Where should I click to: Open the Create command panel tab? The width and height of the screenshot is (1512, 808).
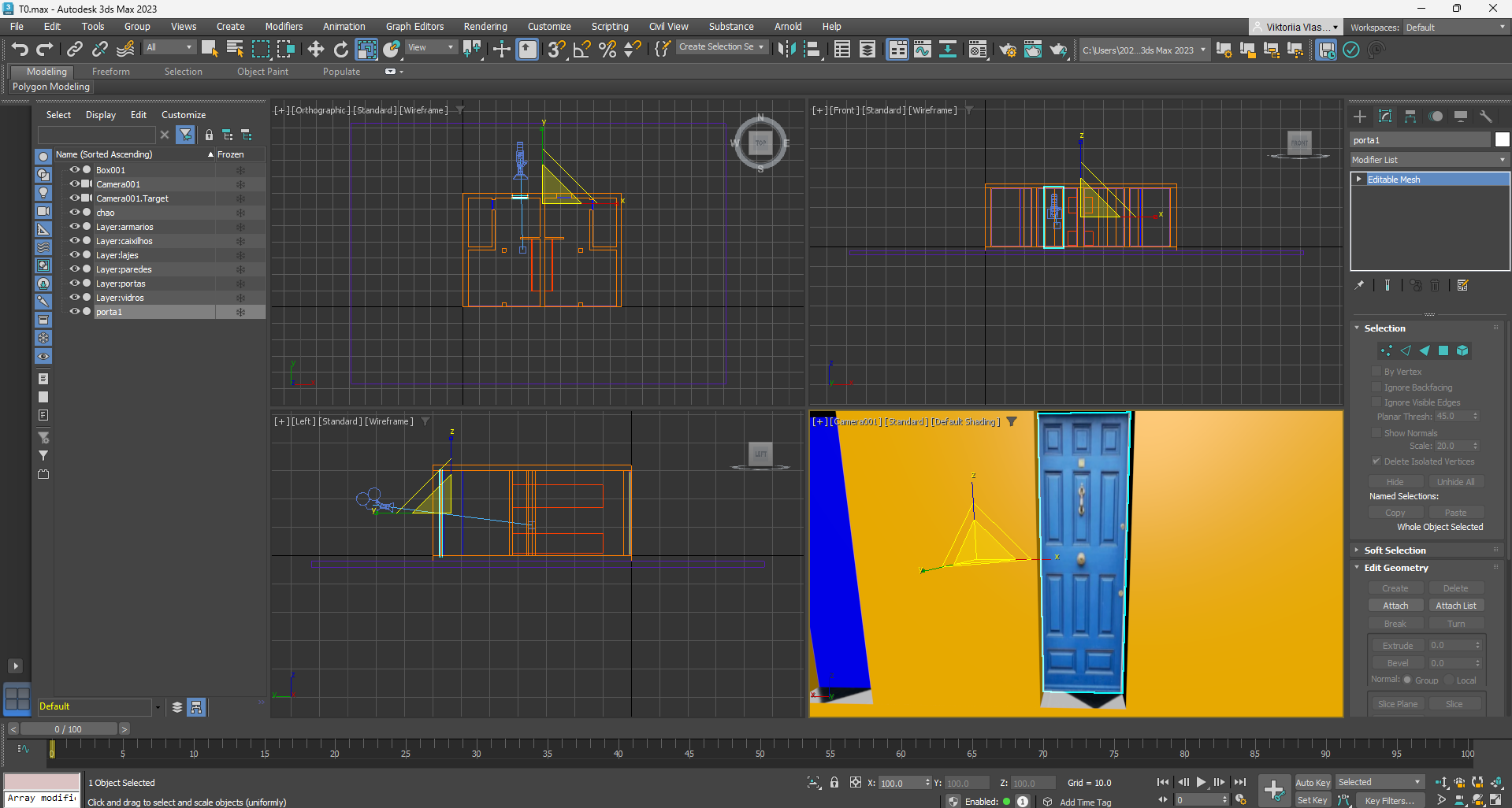pyautogui.click(x=1360, y=117)
